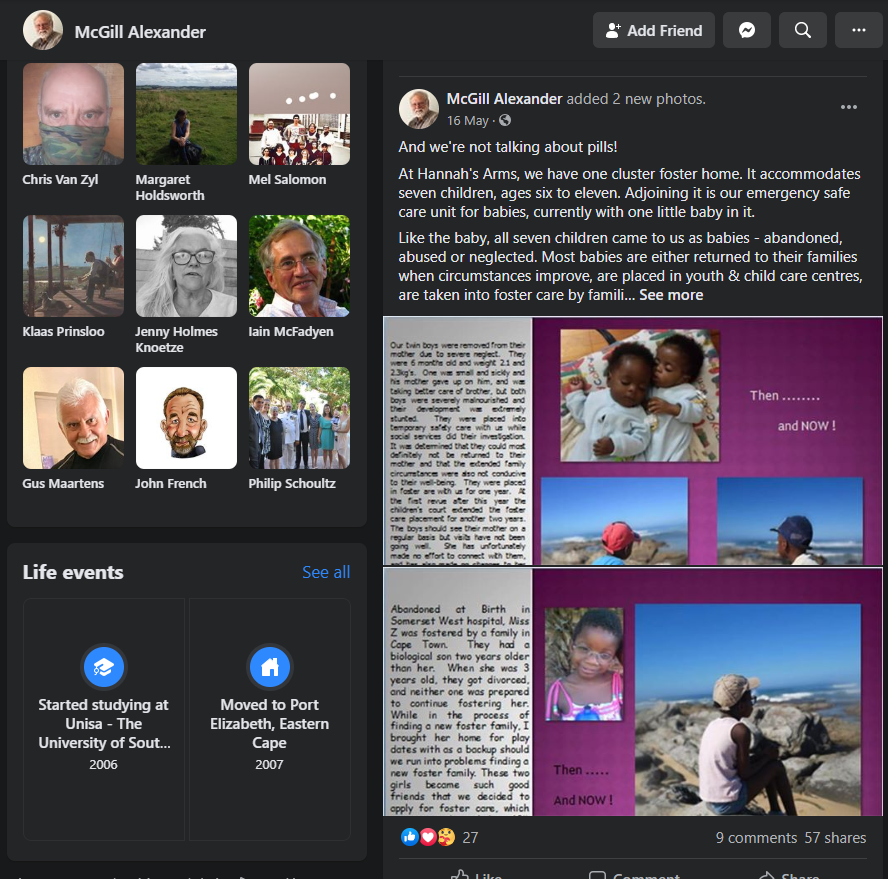The width and height of the screenshot is (888, 879).
Task: Open Chris Van Zyl's friend photo
Action: tap(74, 114)
